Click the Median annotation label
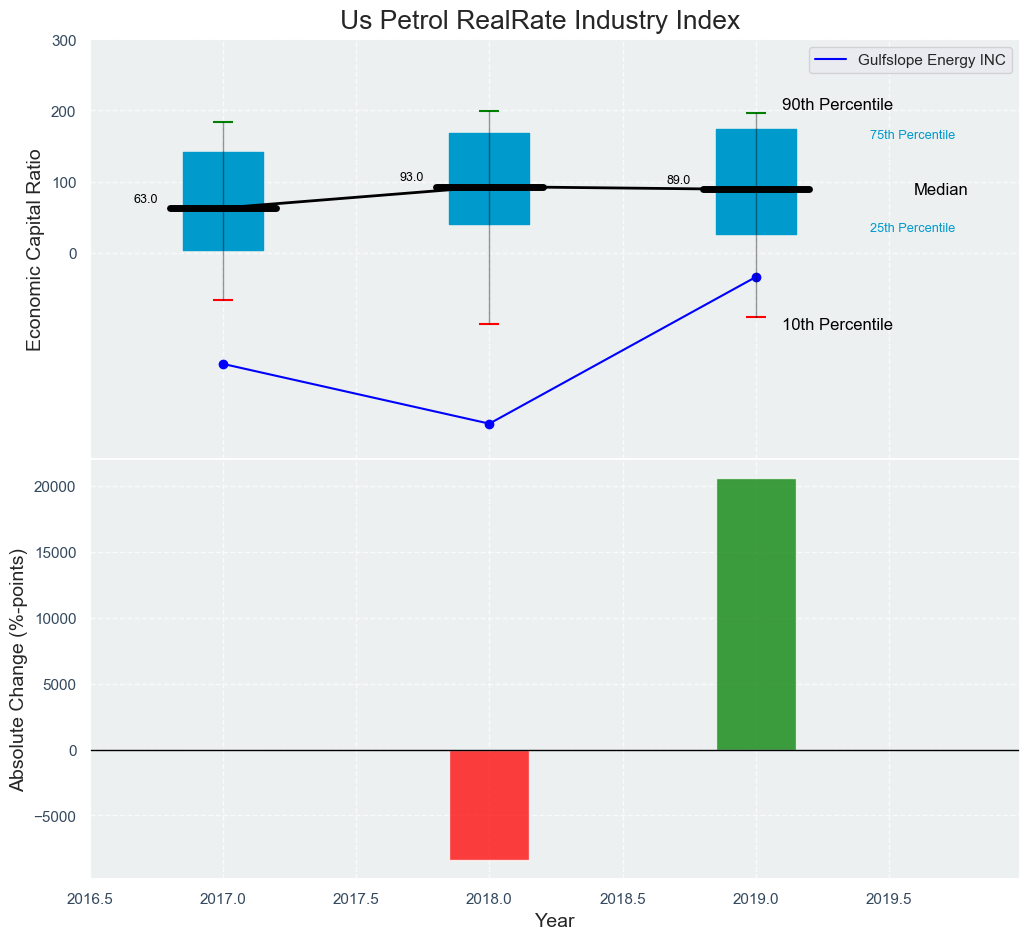Image resolution: width=1029 pixels, height=940 pixels. [940, 190]
